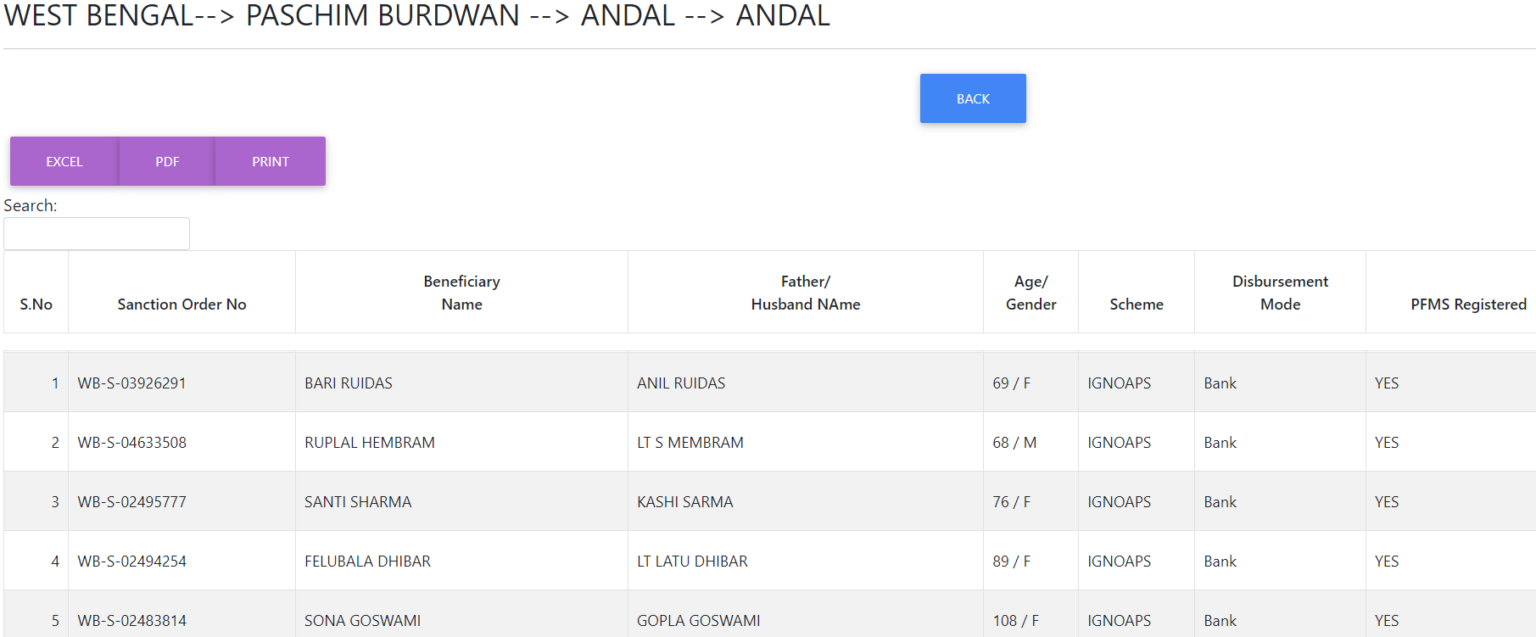Select sanction order WB-S-03926291
Viewport: 1536px width, 637px height.
point(131,383)
